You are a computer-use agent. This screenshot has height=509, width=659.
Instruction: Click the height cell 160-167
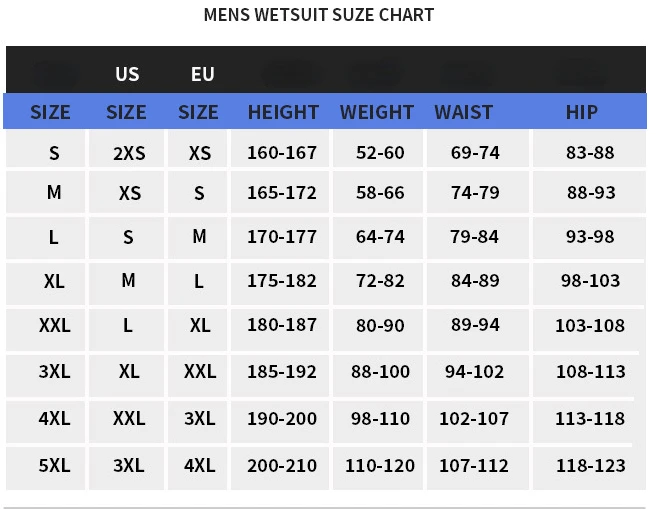(281, 153)
